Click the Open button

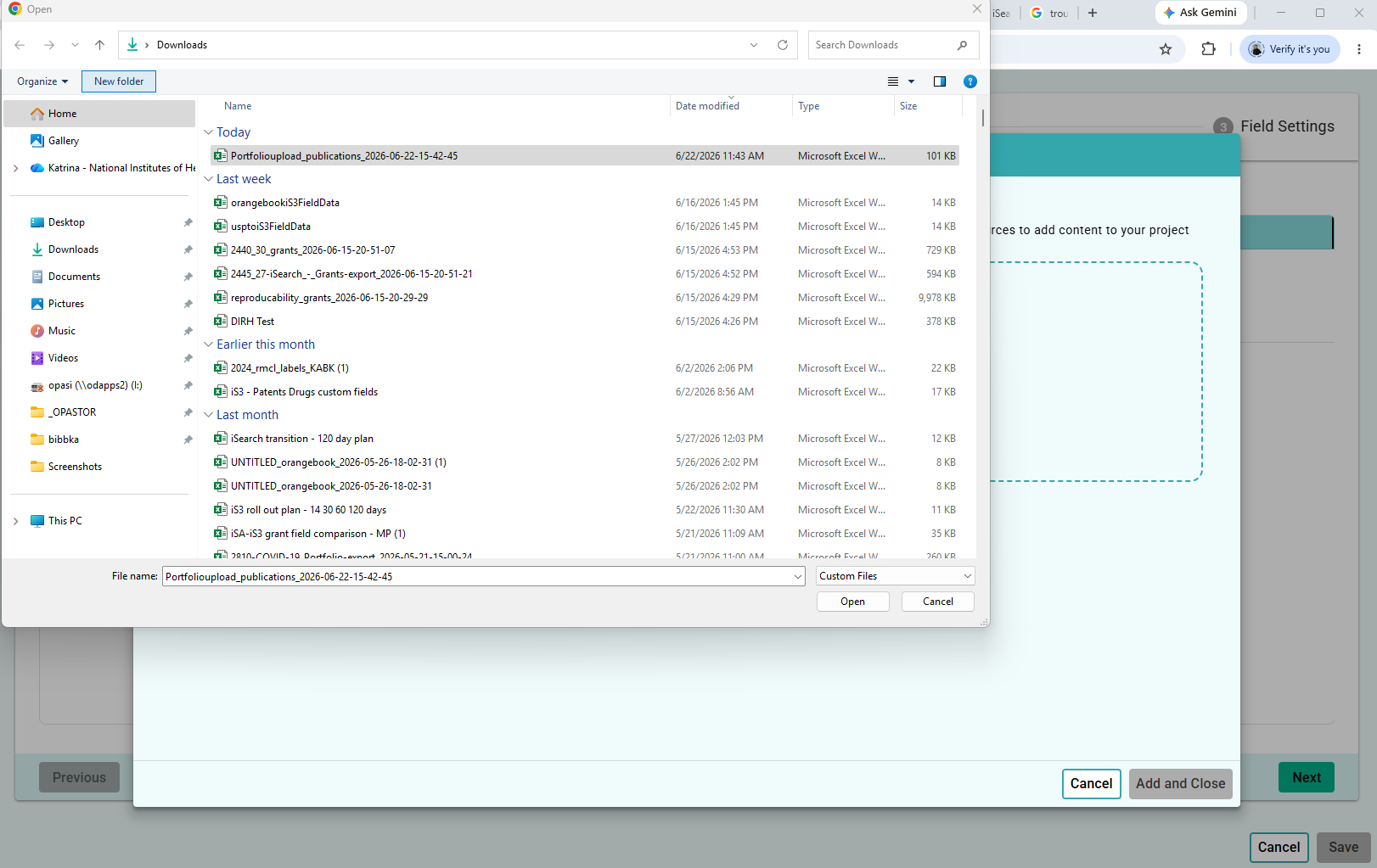[x=853, y=602]
